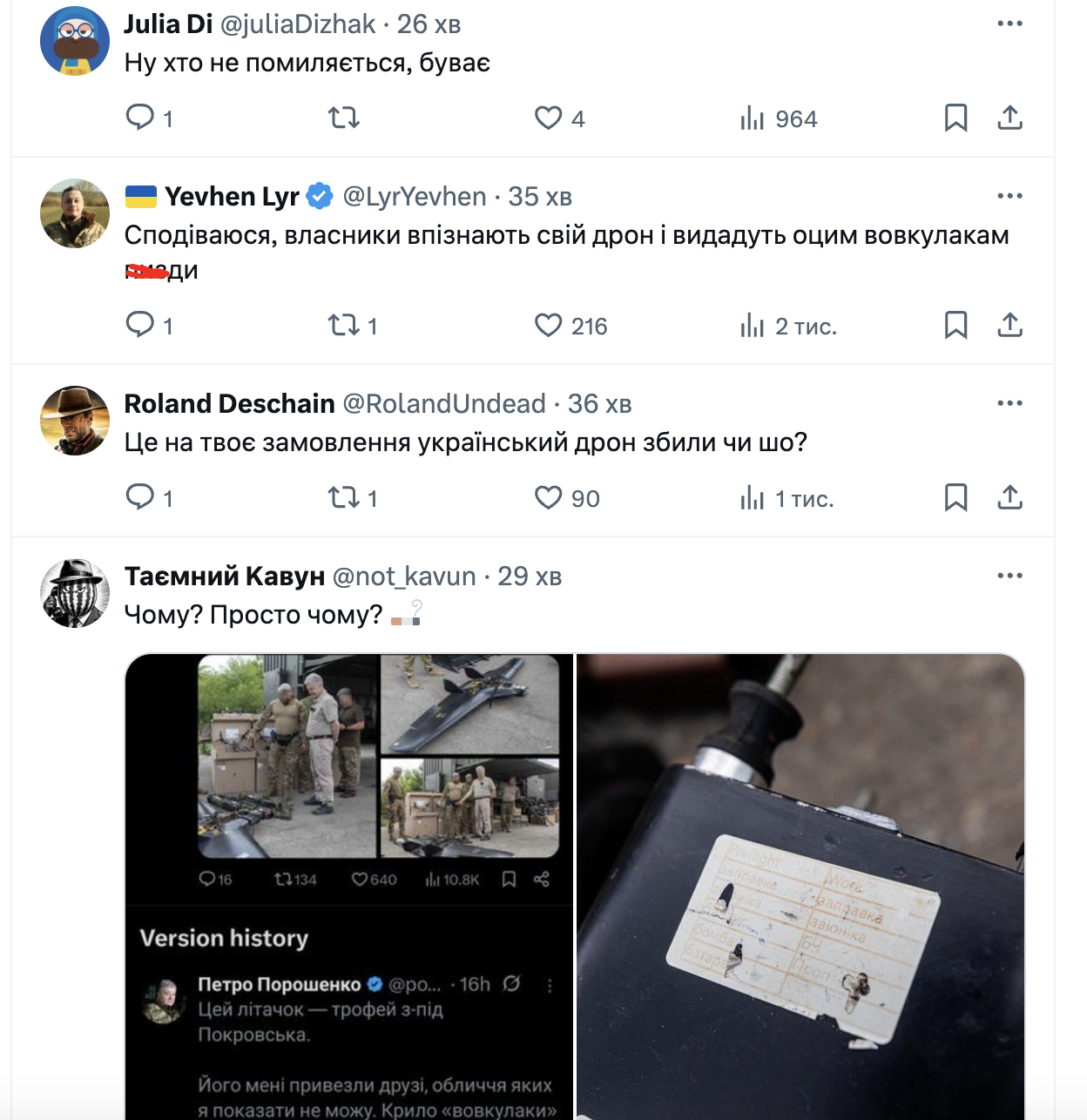
Task: Share Roland Deschain's tweet
Action: coord(1009,498)
